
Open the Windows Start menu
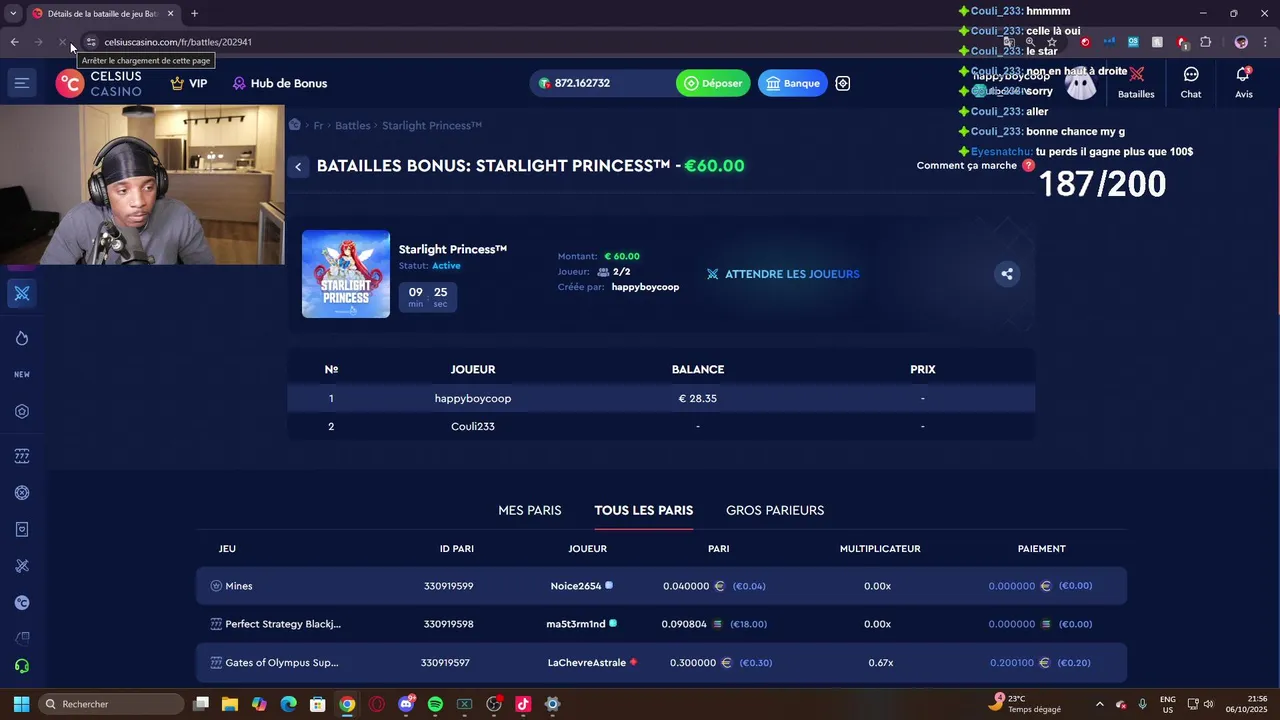click(x=20, y=704)
